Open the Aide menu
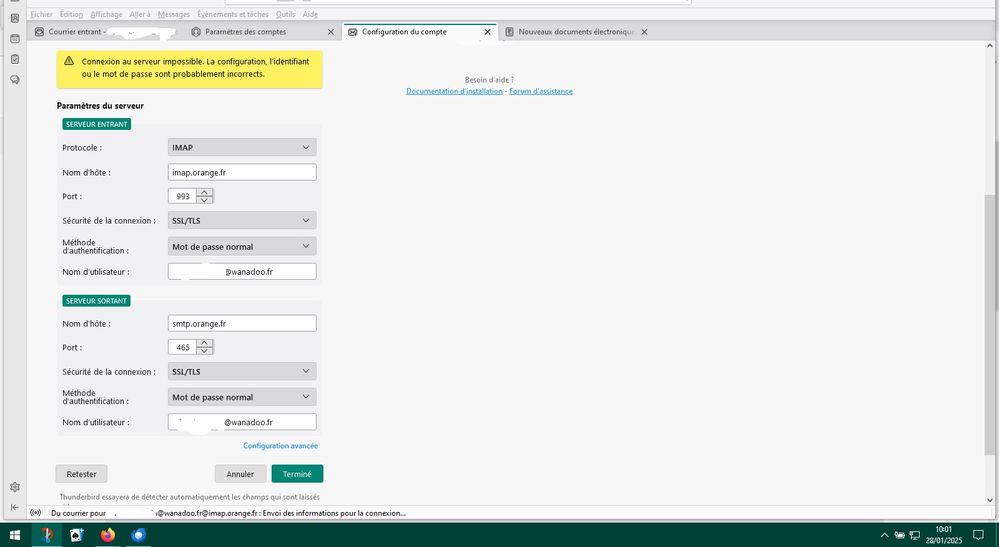Viewport: 999px width, 547px height. click(310, 14)
